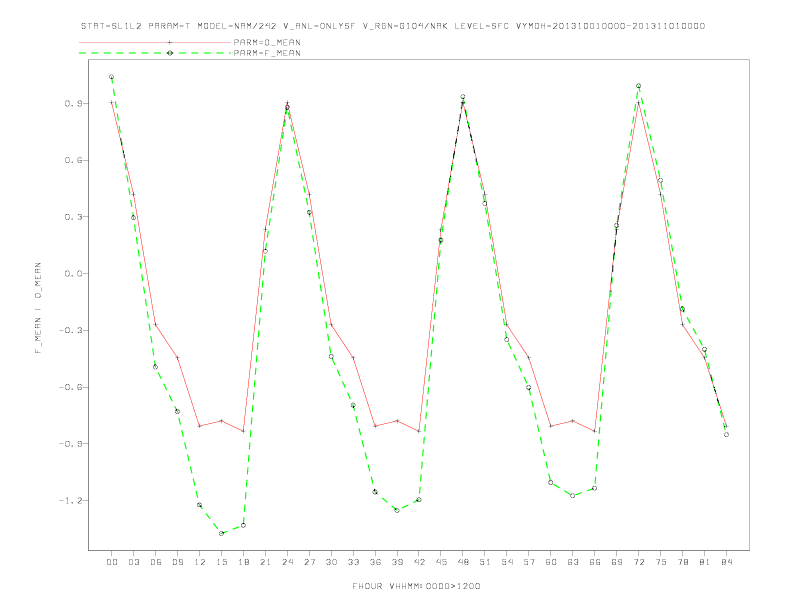
Task: Click the 06 forecast hour tick label
Action: pos(156,562)
